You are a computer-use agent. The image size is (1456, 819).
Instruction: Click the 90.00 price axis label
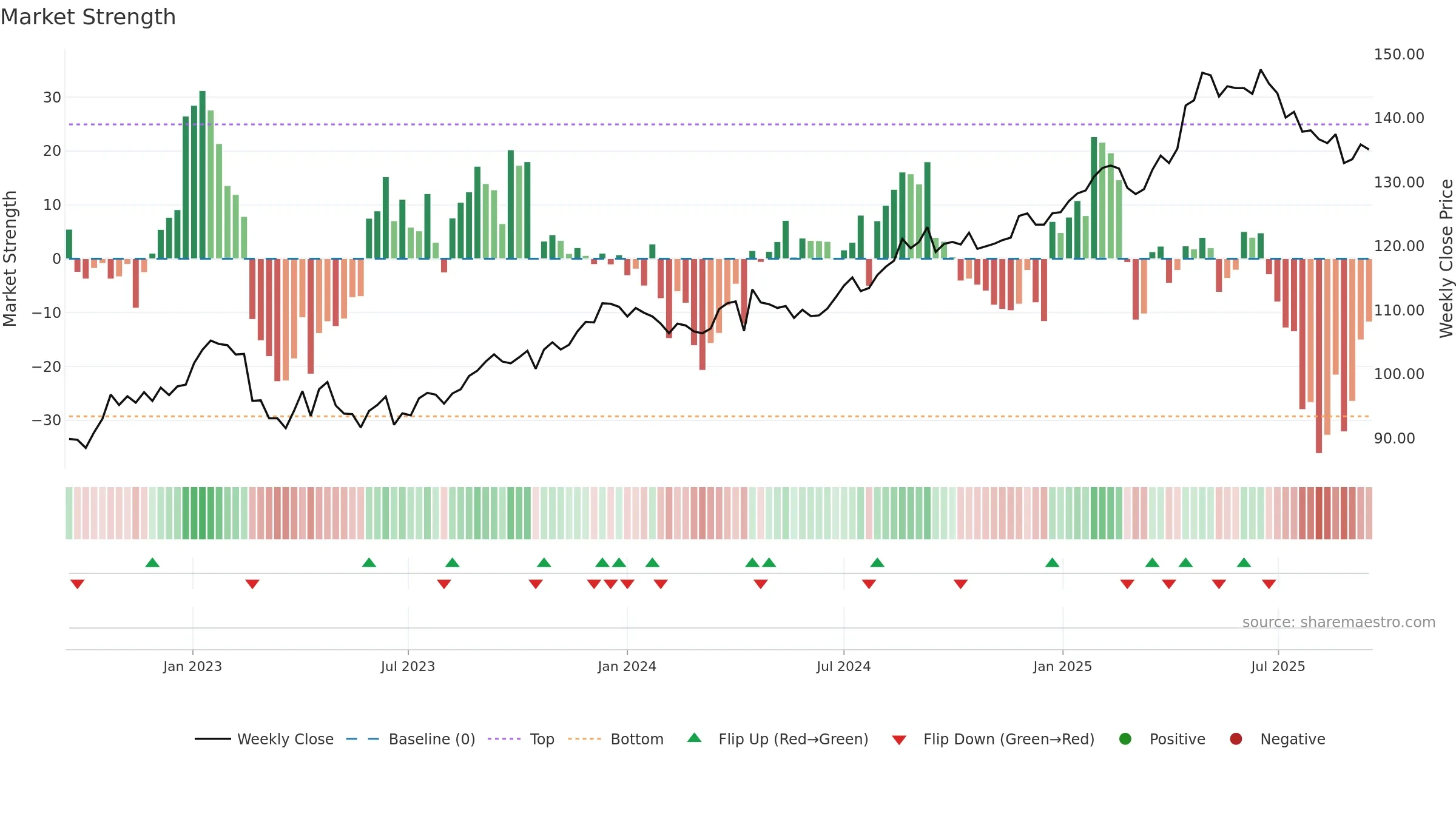pyautogui.click(x=1394, y=439)
